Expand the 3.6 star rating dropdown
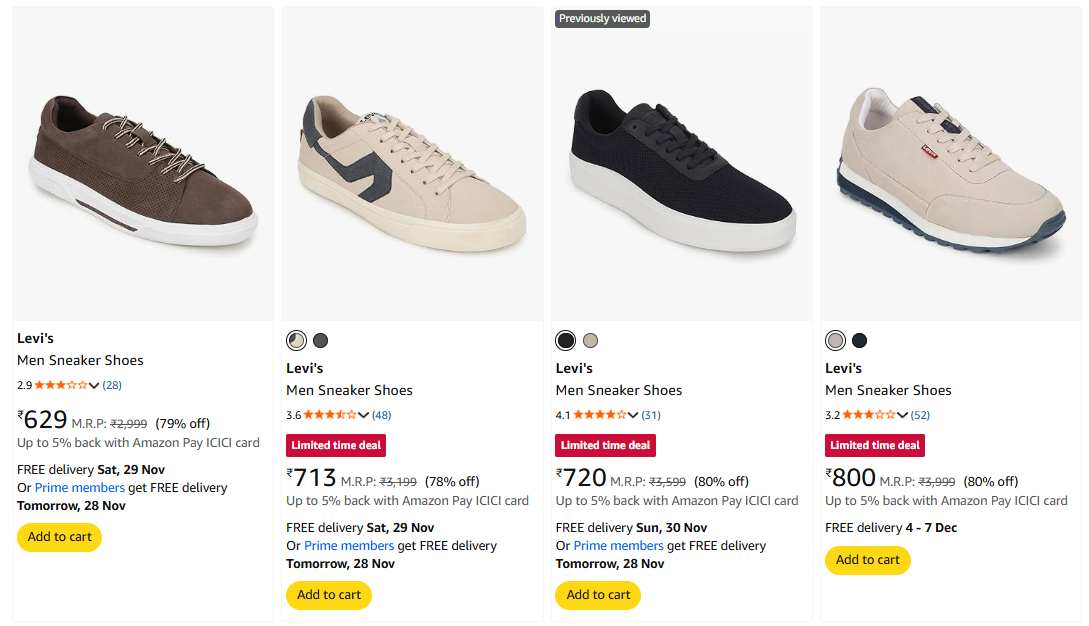Image resolution: width=1089 pixels, height=626 pixels. 363,415
